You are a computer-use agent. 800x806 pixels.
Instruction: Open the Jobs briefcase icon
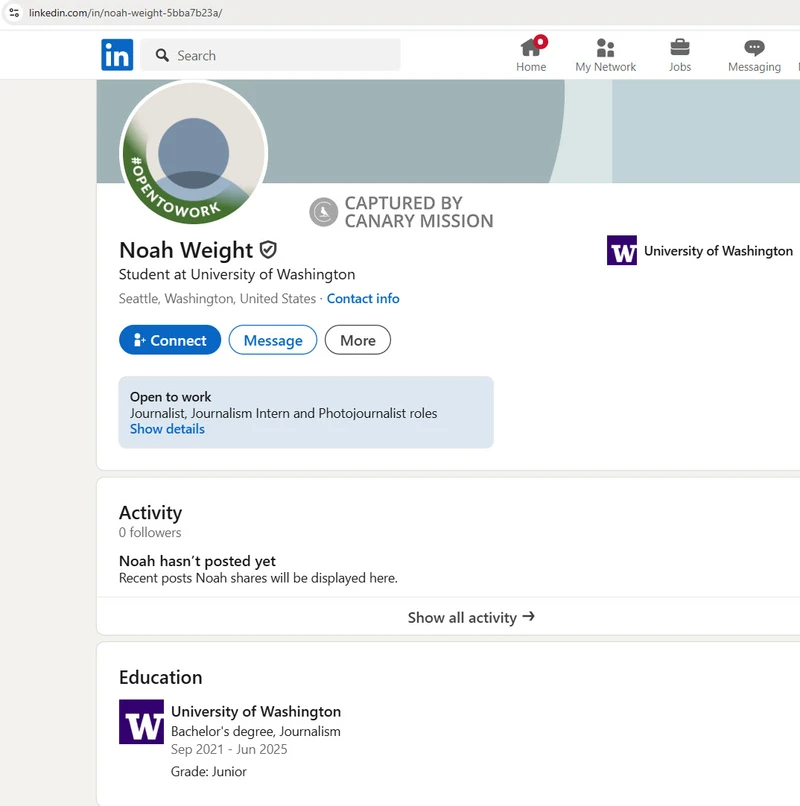680,47
